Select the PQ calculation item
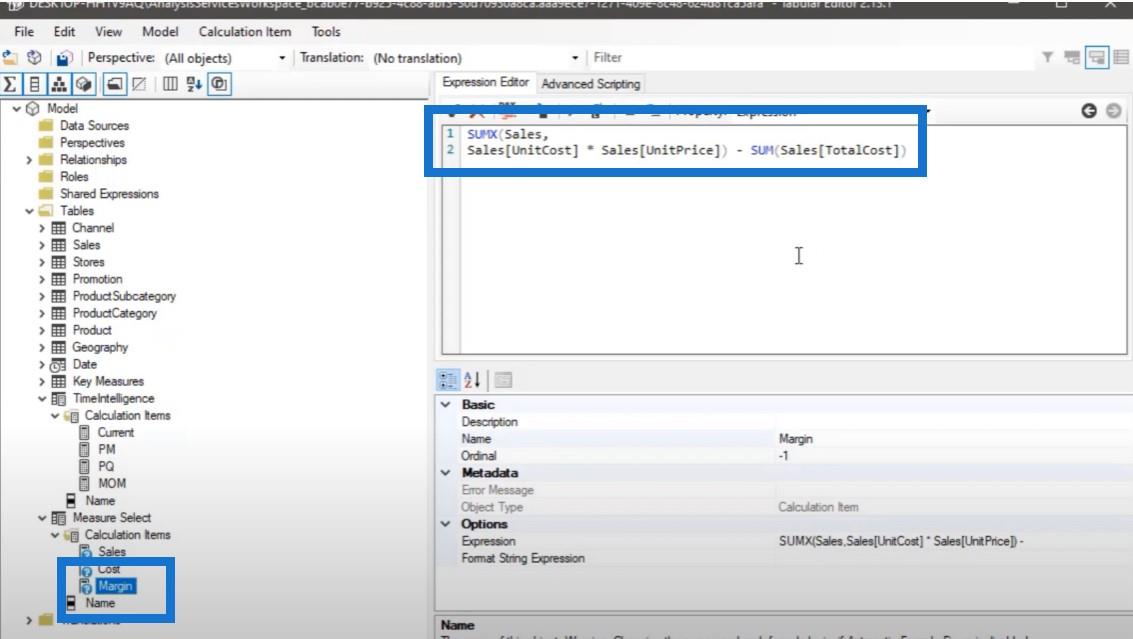 (106, 466)
